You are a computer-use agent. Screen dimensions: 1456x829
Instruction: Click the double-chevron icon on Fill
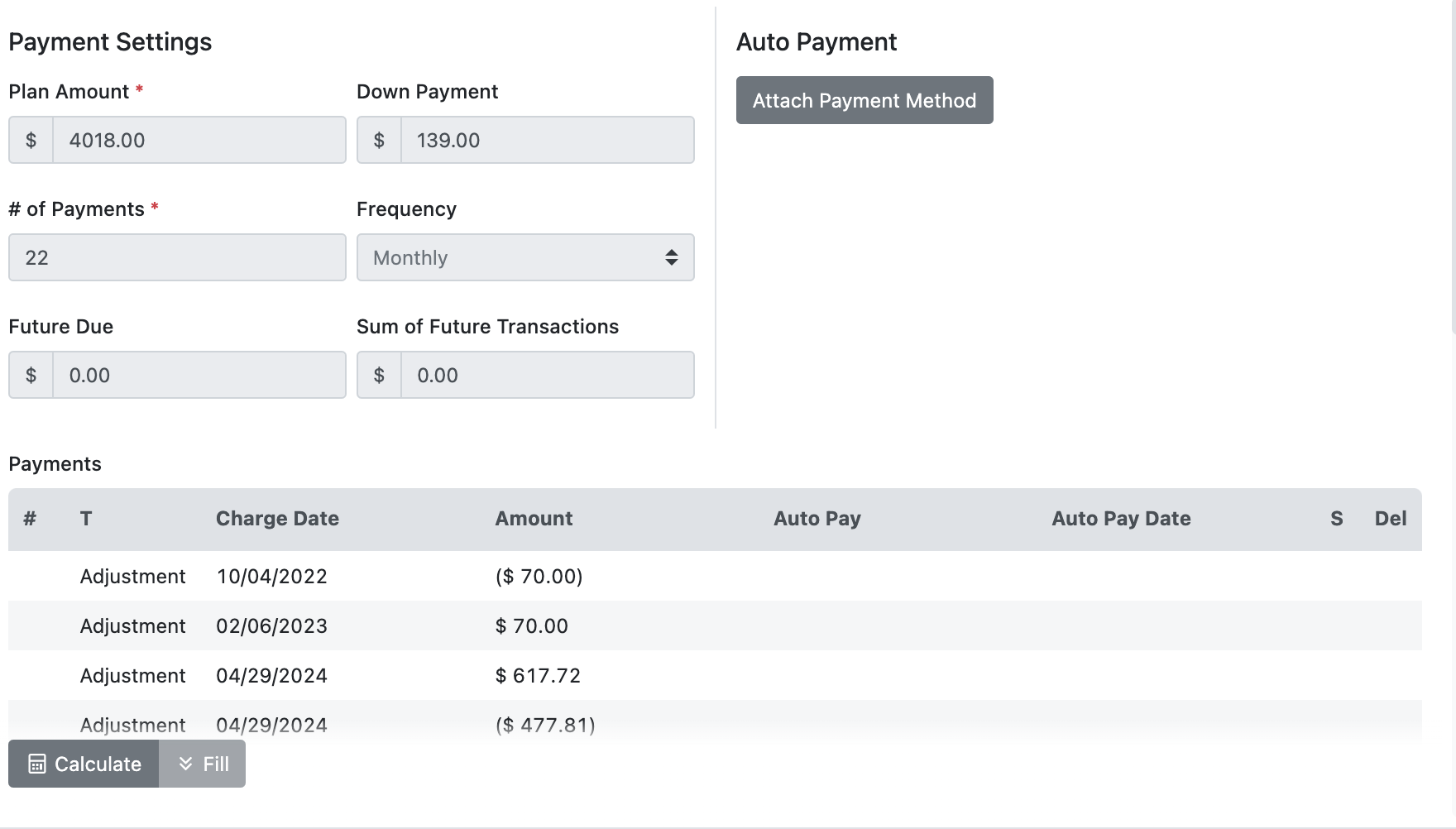185,764
